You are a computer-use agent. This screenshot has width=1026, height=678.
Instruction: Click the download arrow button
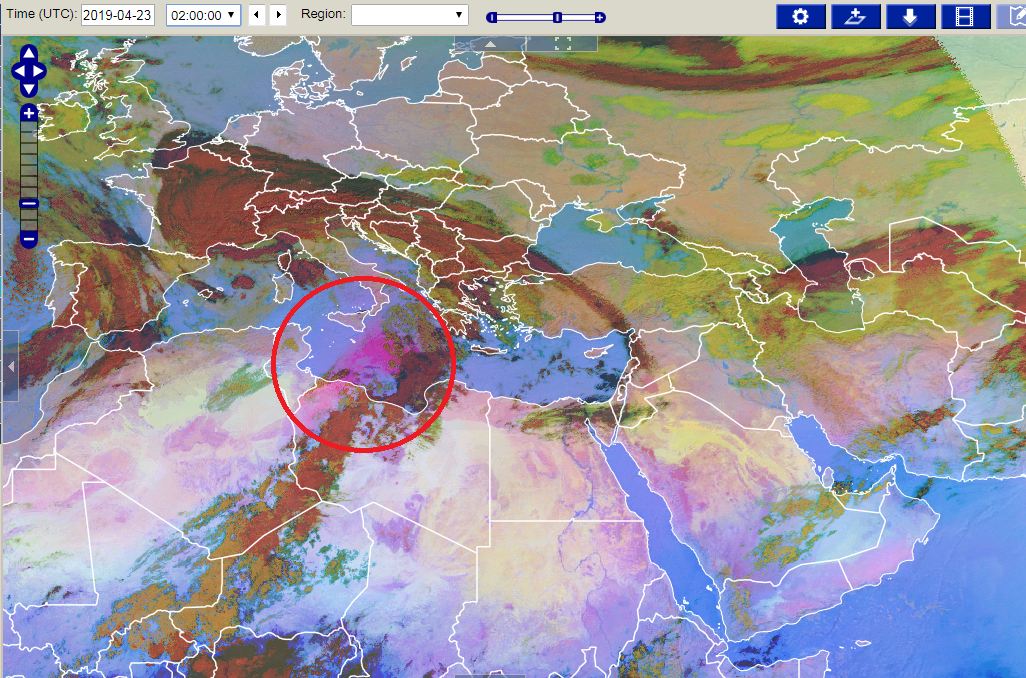(910, 16)
